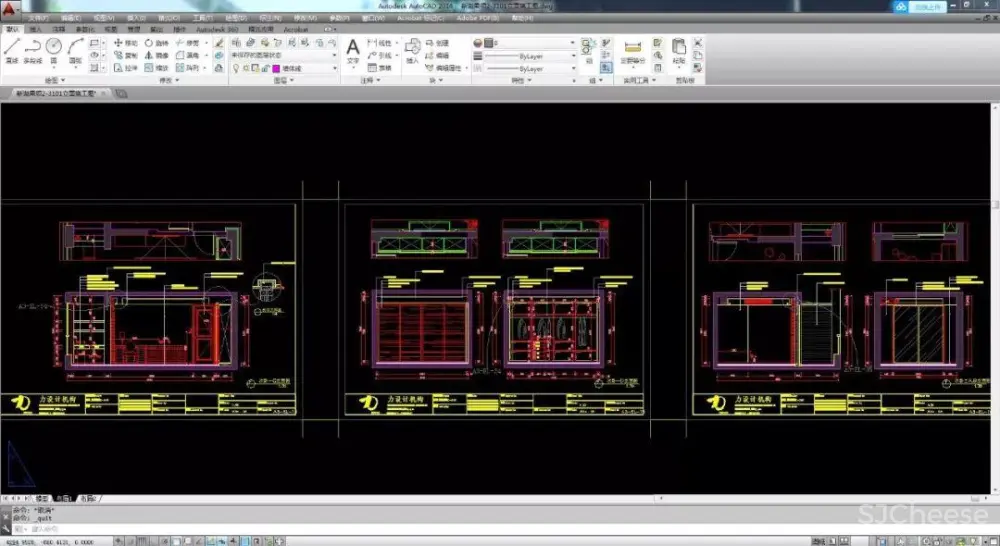Viewport: 1000px width, 546px height.
Task: Click the Measure utility tool
Action: [x=632, y=49]
